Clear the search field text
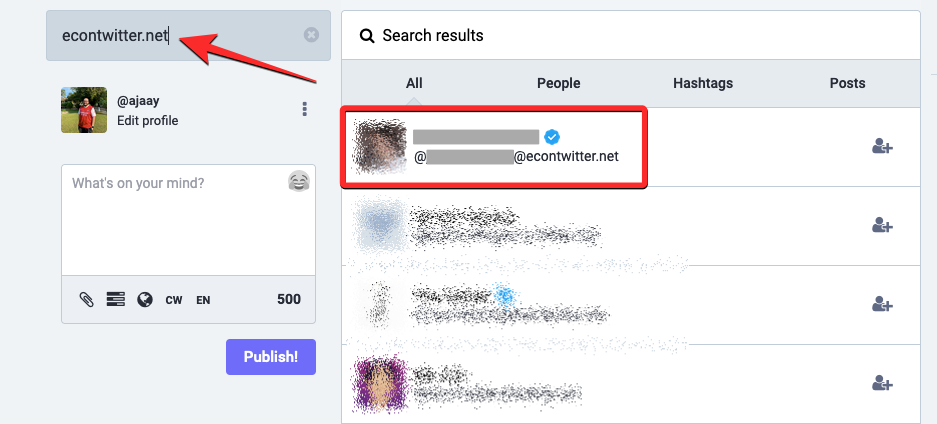Screen dimensions: 937x424 point(311,35)
